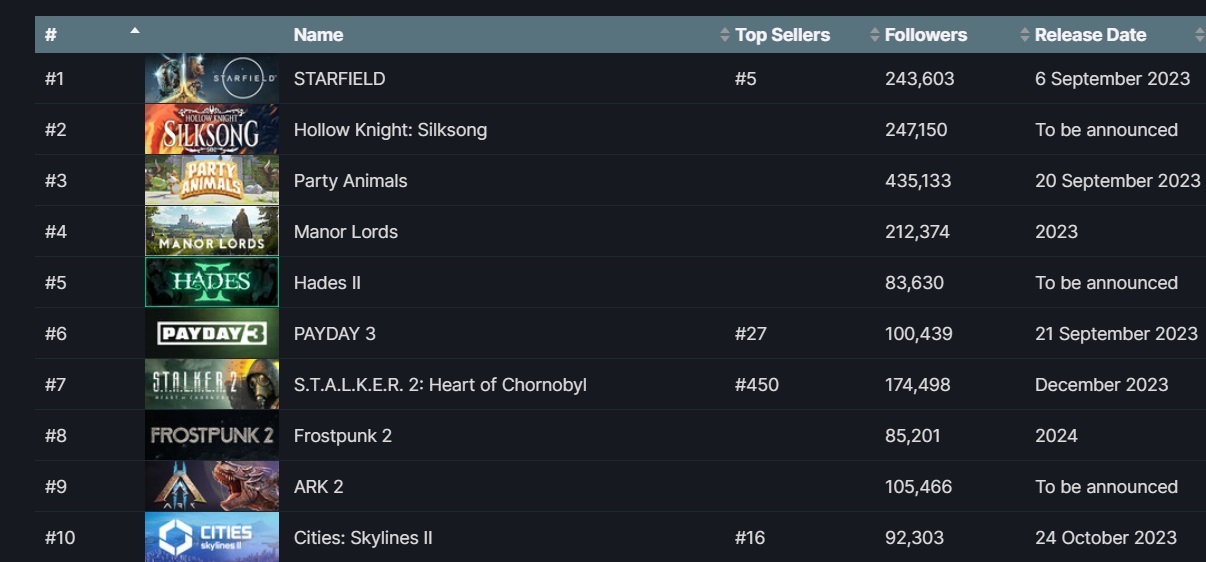1206x562 pixels.
Task: Select the Cities: Skylines II thumbnail
Action: click(211, 537)
